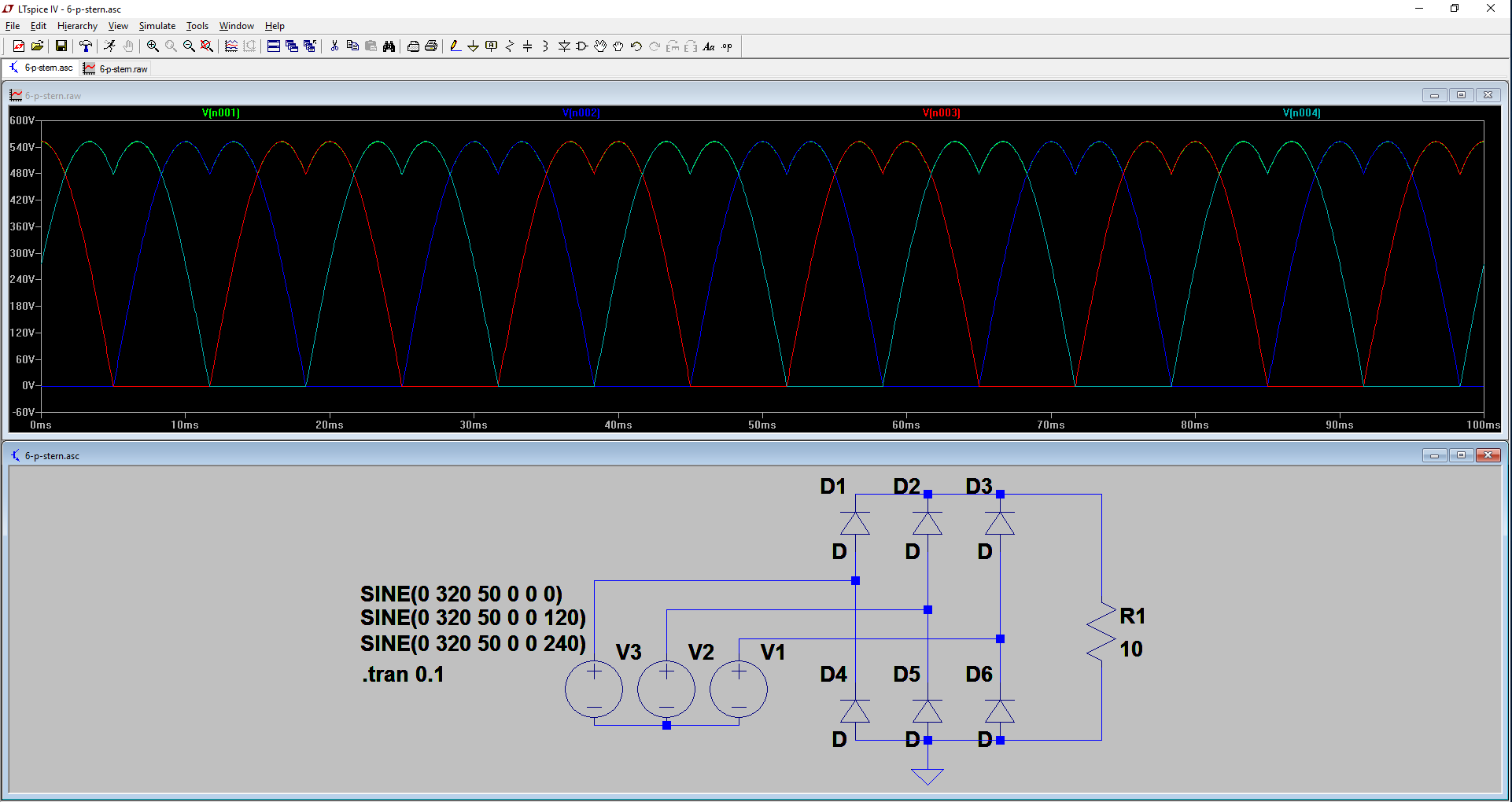This screenshot has width=1512, height=802.
Task: Select the SPICE directive '.op' tool
Action: (727, 46)
